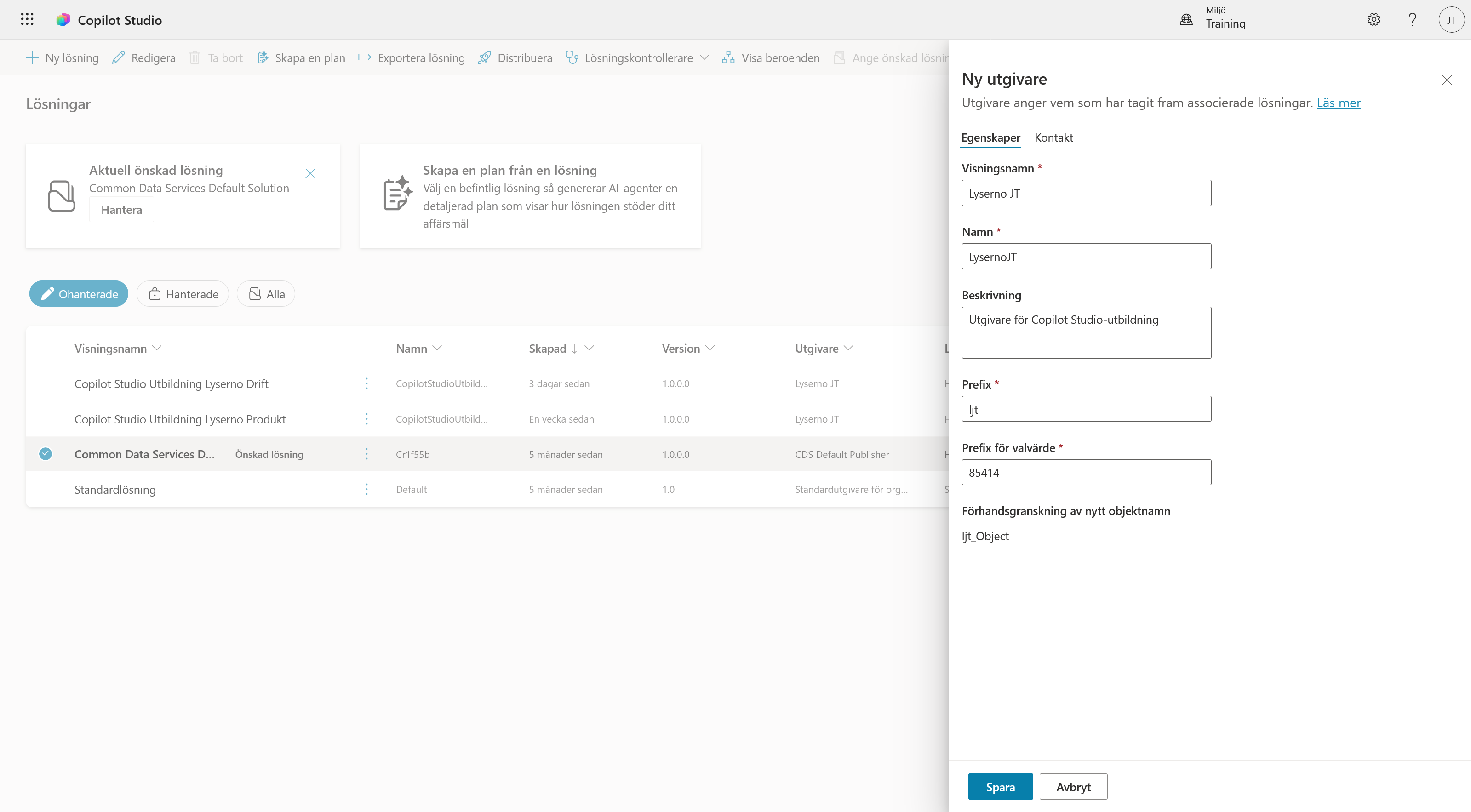
Task: Open the Läs mer link
Action: point(1339,103)
